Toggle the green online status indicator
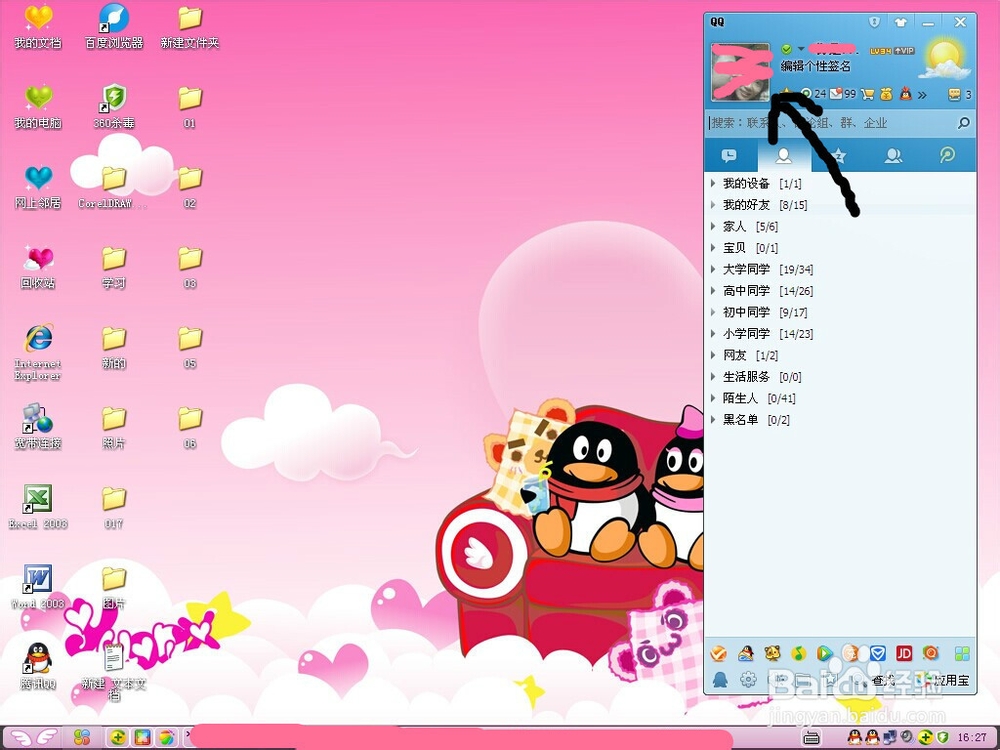The image size is (1000, 750). pyautogui.click(x=787, y=49)
